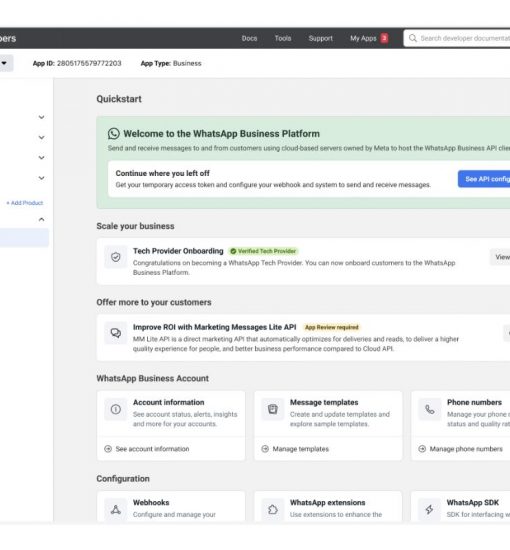
Task: Click the arrow icon beside Manage templates
Action: (x=265, y=449)
